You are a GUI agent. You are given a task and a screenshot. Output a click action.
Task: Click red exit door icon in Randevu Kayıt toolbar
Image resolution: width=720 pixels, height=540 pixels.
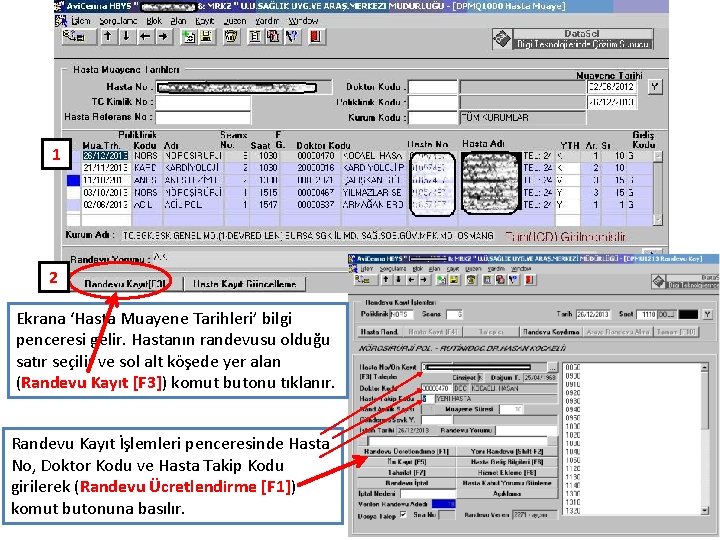[529, 279]
